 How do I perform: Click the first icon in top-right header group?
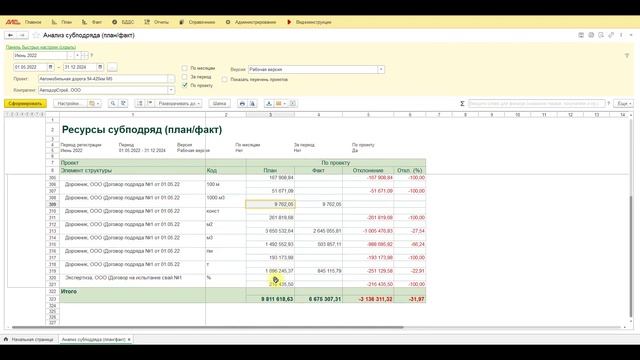coord(581,36)
